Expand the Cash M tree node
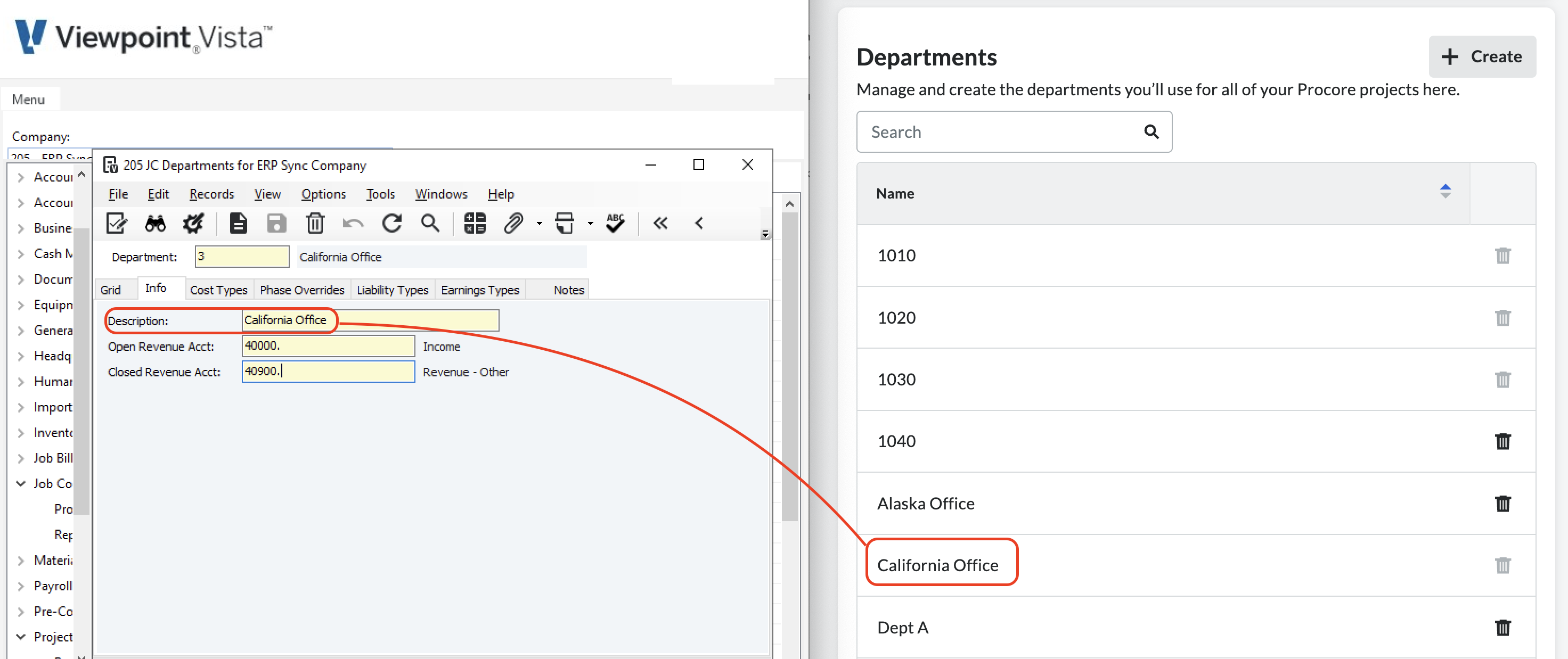This screenshot has height=659, width=1568. click(21, 254)
